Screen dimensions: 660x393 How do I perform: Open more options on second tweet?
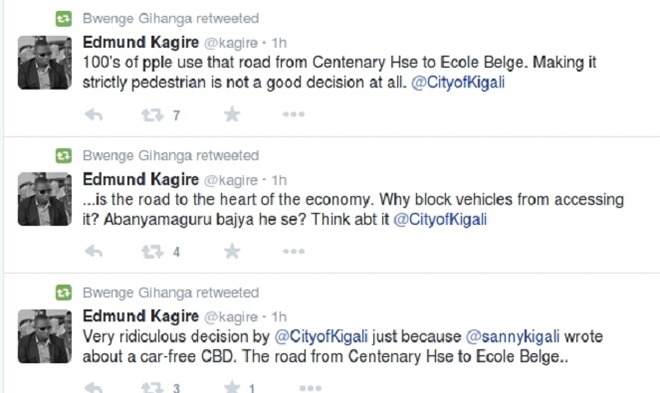(x=293, y=251)
